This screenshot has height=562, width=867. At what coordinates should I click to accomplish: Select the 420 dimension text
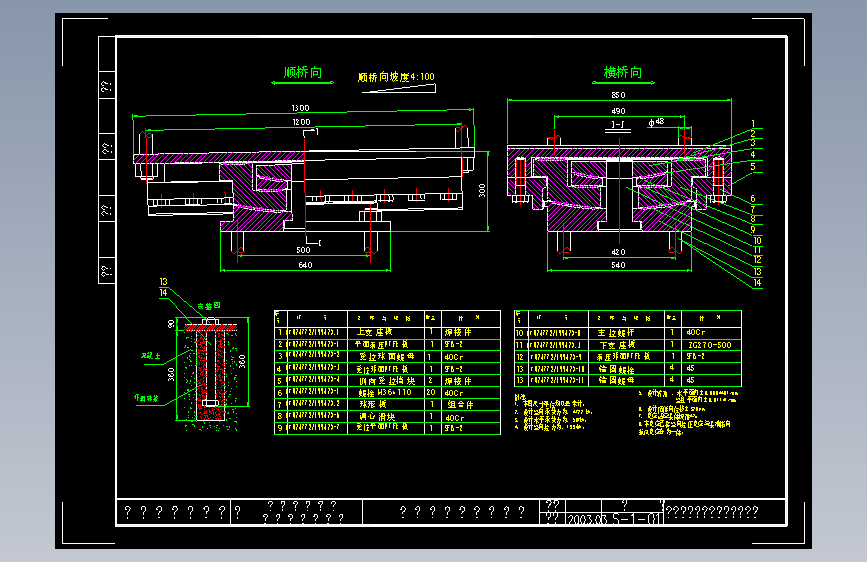pos(618,252)
